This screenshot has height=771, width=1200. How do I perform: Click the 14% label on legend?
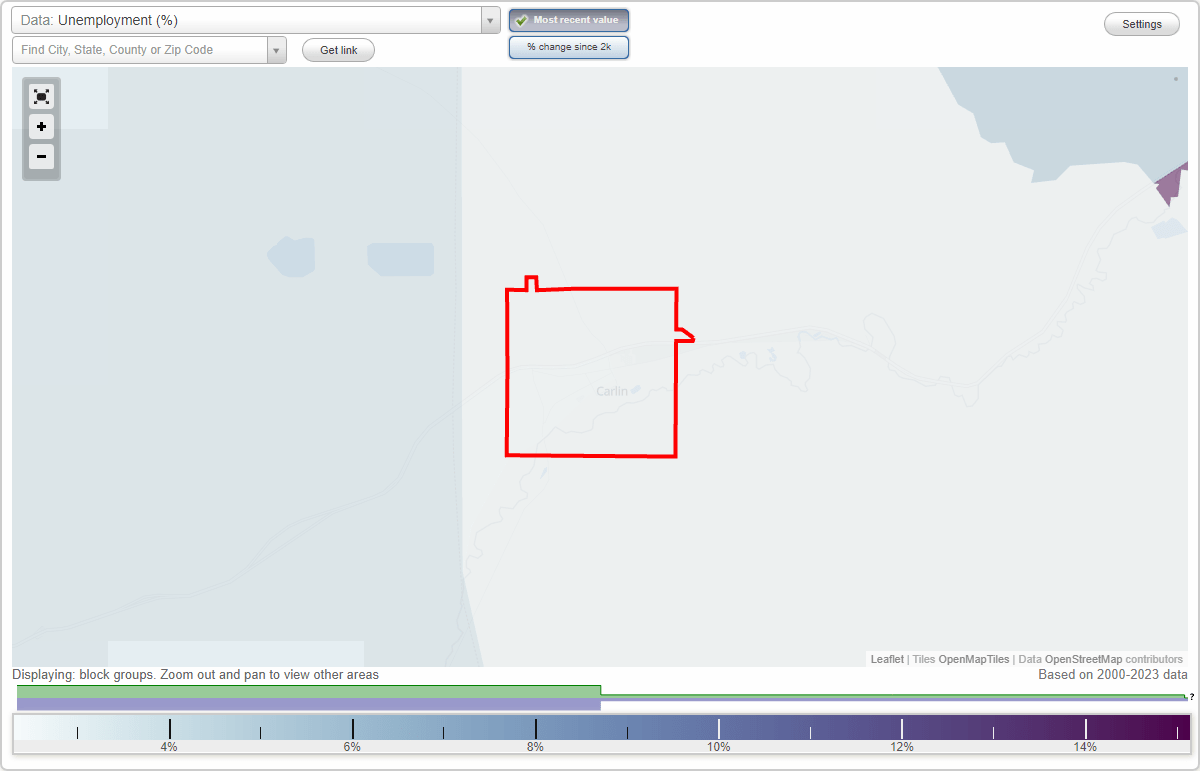point(1085,747)
